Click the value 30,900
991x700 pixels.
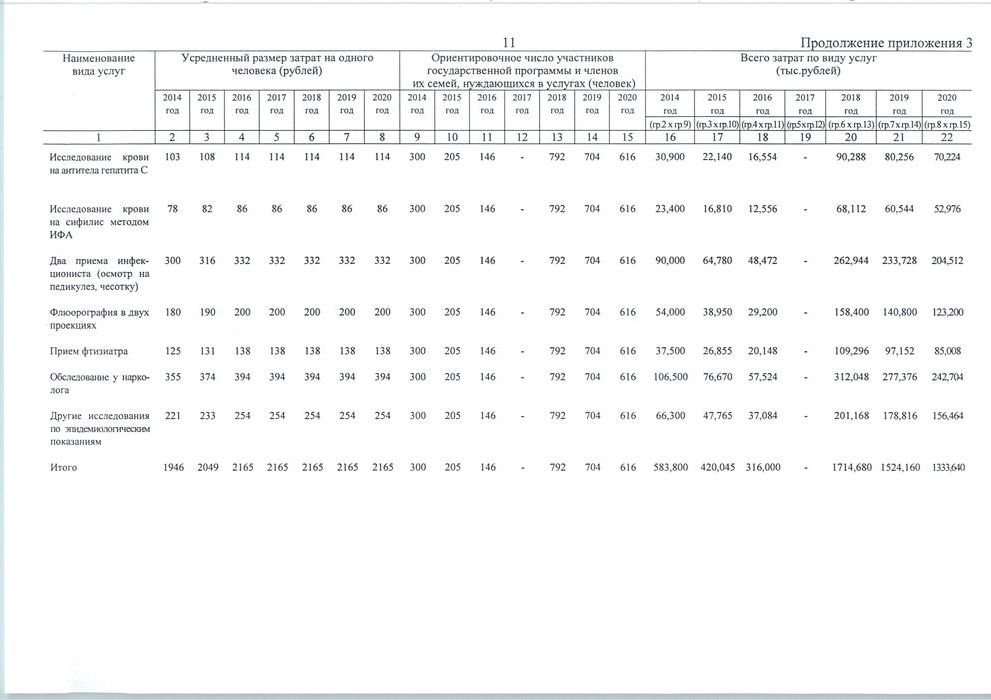(670, 157)
